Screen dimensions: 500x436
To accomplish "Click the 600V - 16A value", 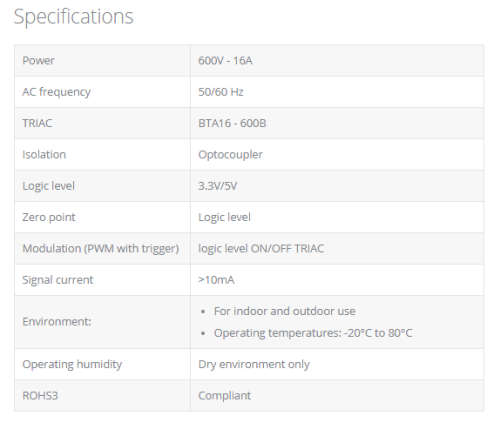I will (x=225, y=60).
